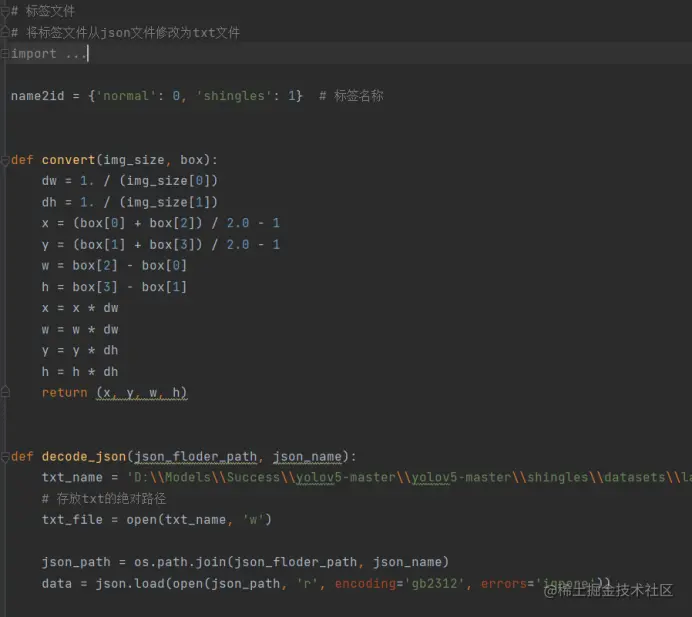Click the line 'h = h * dh'
The width and height of the screenshot is (692, 617).
tap(80, 372)
